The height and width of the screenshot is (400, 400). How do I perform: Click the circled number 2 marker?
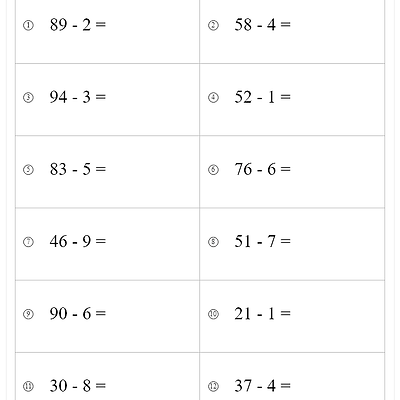(x=213, y=25)
